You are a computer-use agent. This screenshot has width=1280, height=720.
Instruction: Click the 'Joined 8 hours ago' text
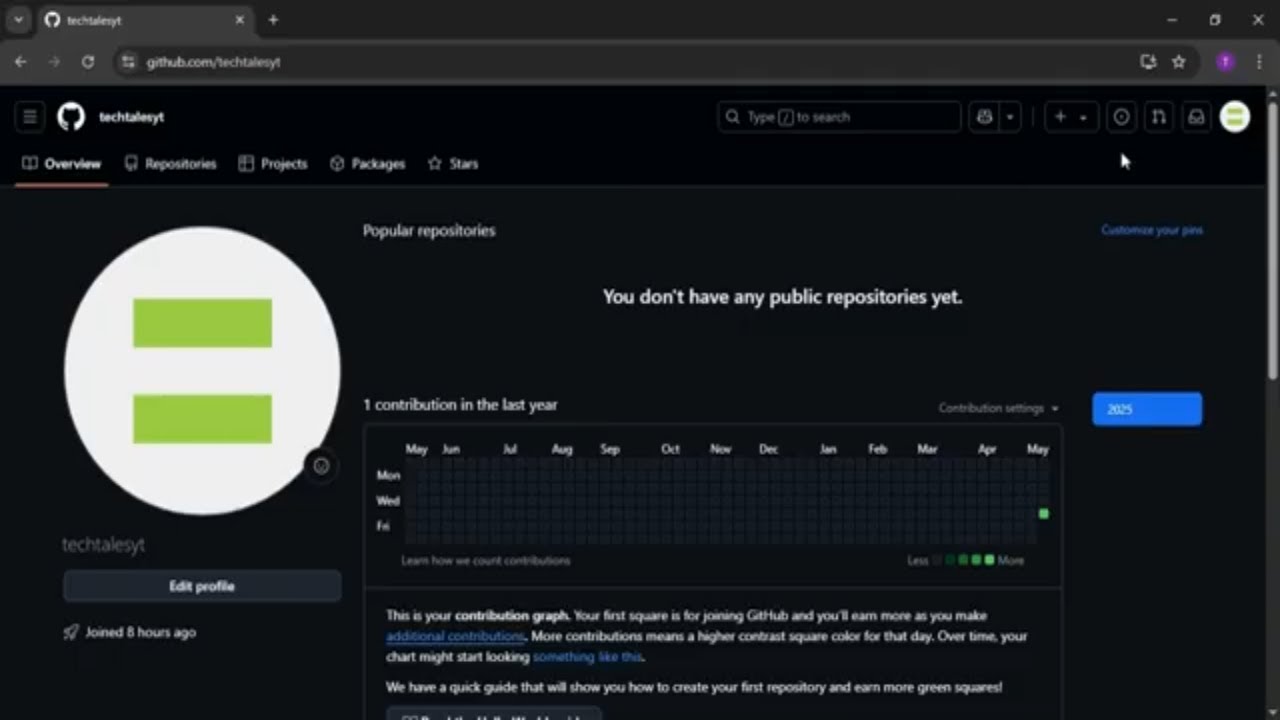[x=140, y=633]
